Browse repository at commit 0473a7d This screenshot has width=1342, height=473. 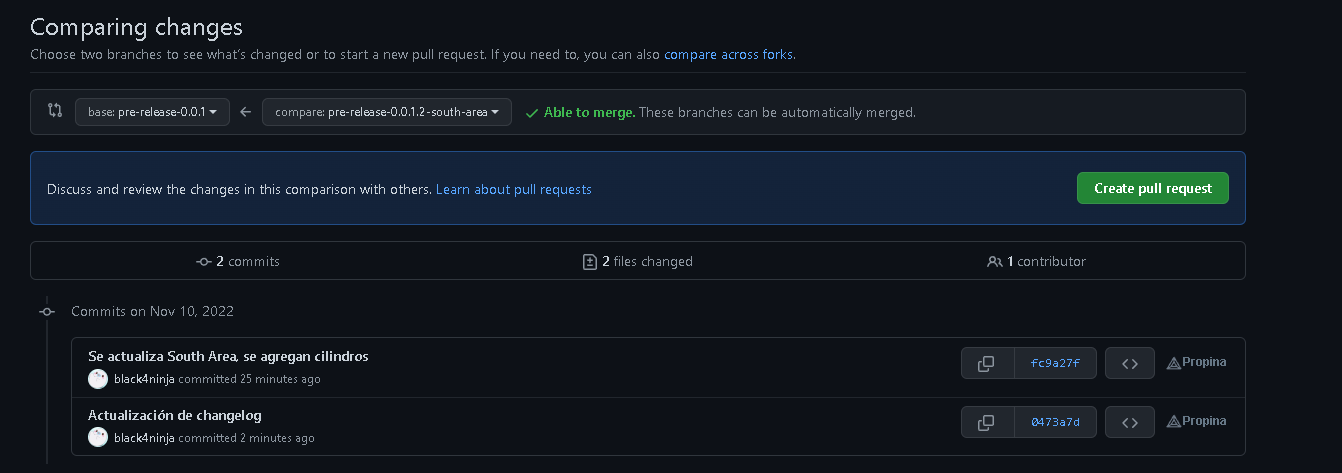1130,422
